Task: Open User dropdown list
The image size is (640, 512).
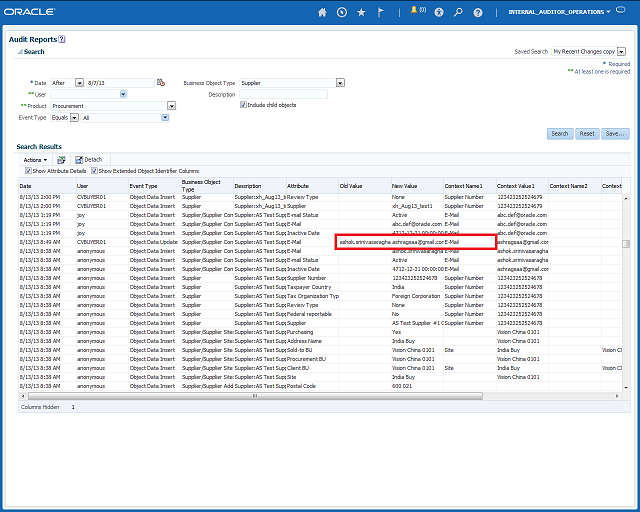Action: pos(123,94)
